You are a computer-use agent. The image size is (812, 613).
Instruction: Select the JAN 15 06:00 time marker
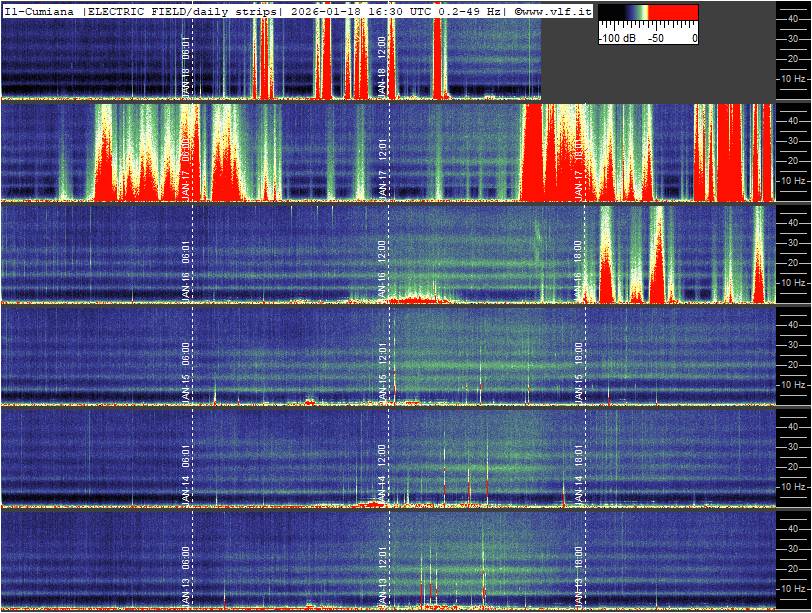click(186, 371)
